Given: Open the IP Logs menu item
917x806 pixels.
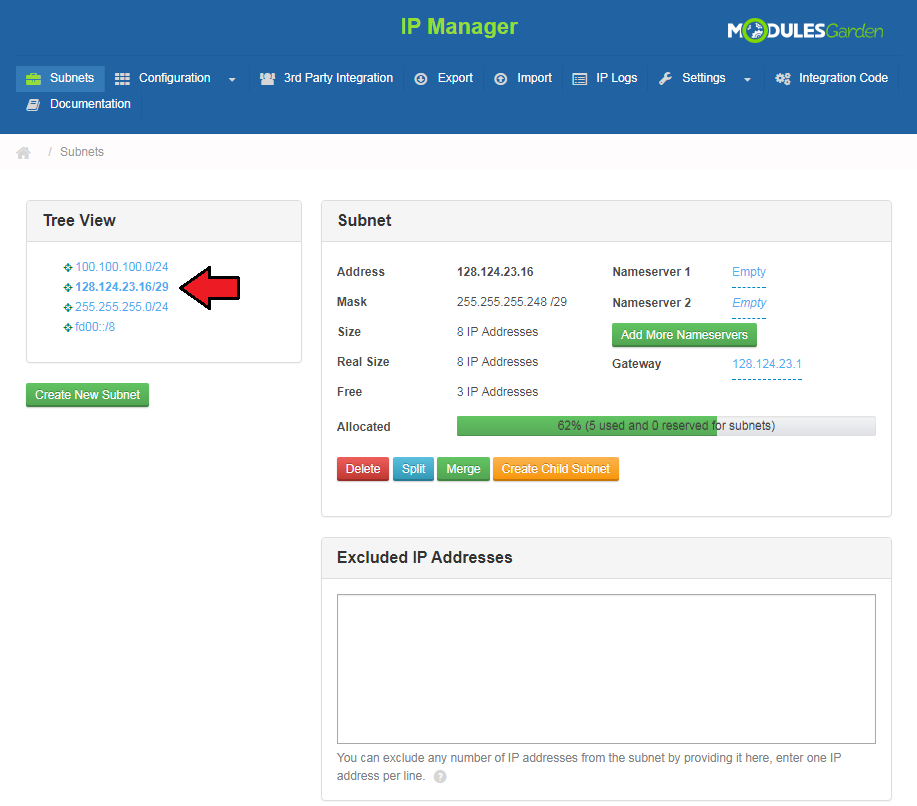Looking at the screenshot, I should (x=605, y=78).
